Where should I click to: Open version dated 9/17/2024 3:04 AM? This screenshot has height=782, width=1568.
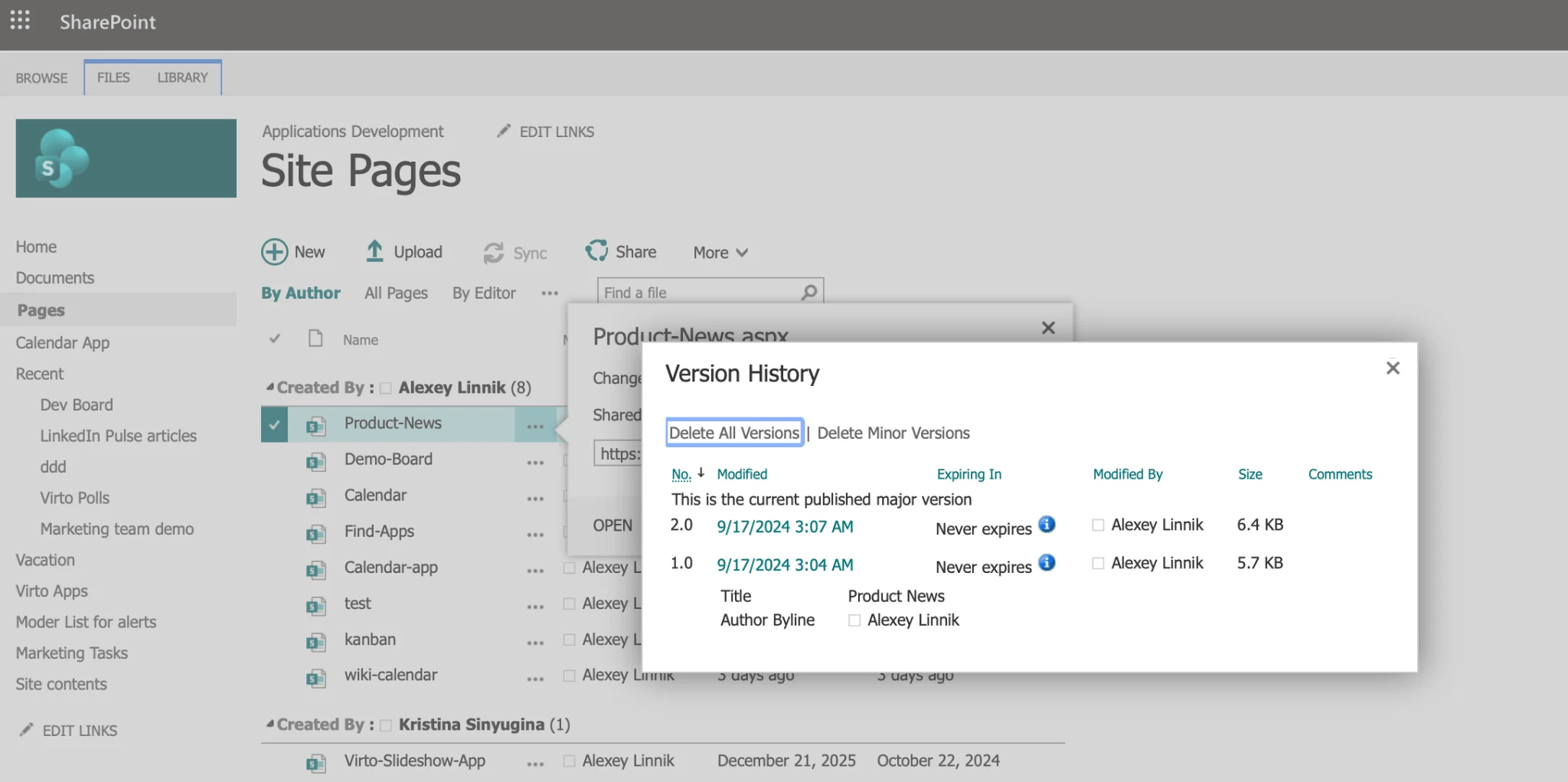pyautogui.click(x=785, y=565)
